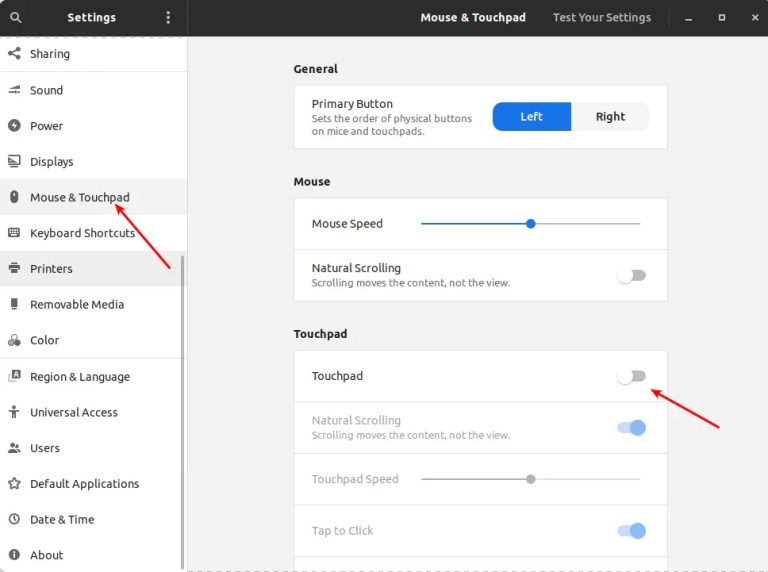768x572 pixels.
Task: Click the Users people icon
Action: coord(14,448)
